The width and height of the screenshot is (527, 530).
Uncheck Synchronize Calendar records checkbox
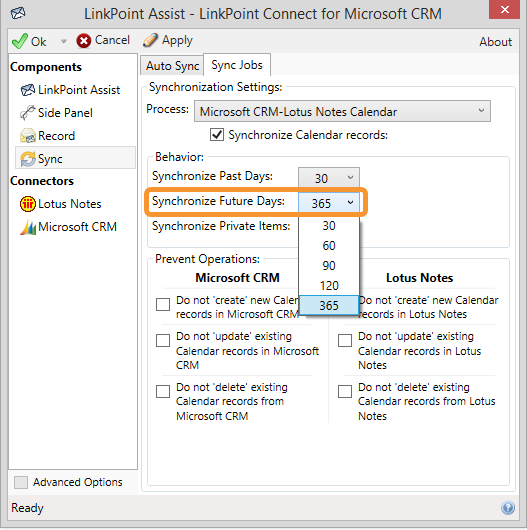(217, 135)
